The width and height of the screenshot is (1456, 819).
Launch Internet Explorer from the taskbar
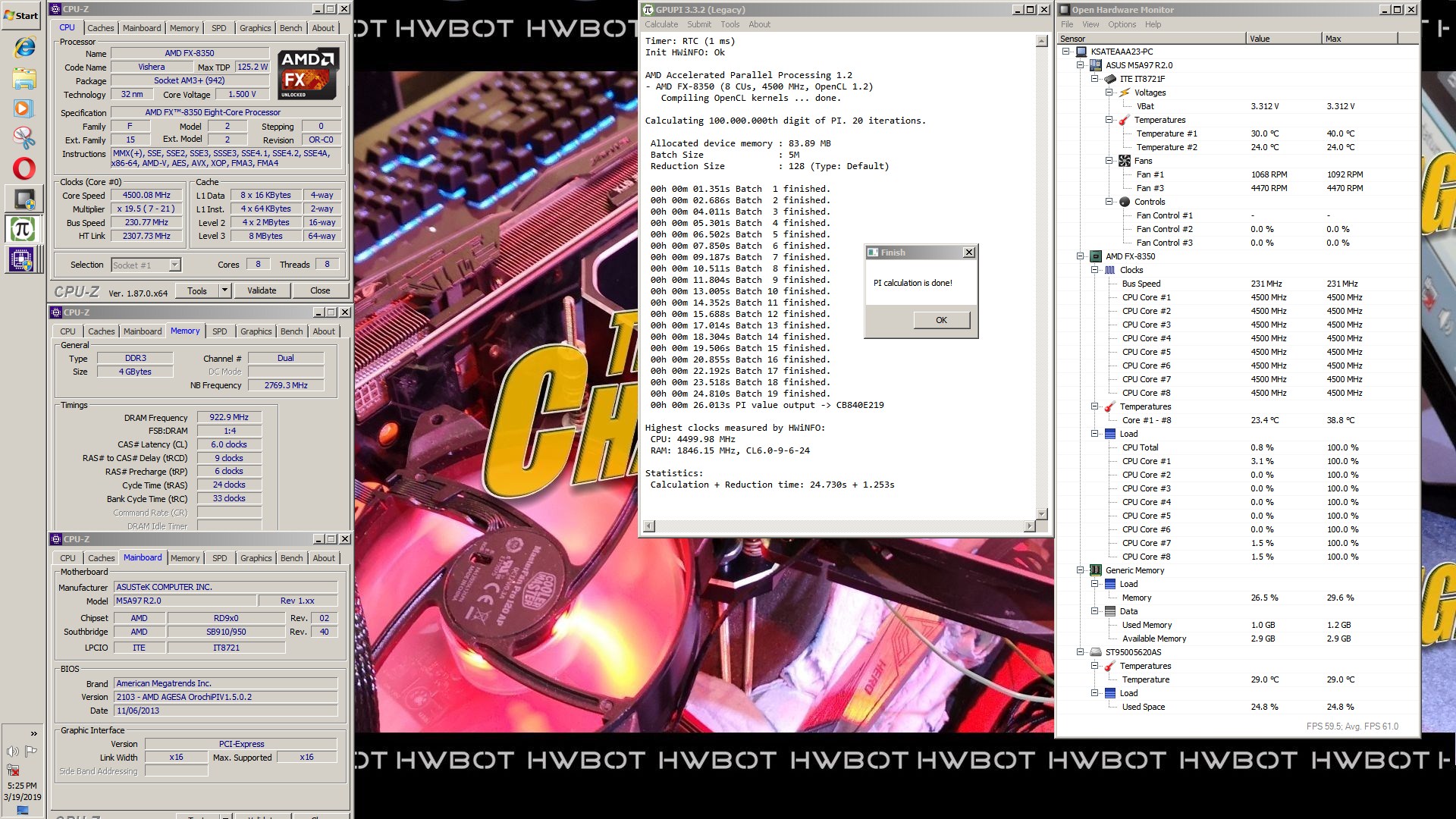click(x=24, y=47)
